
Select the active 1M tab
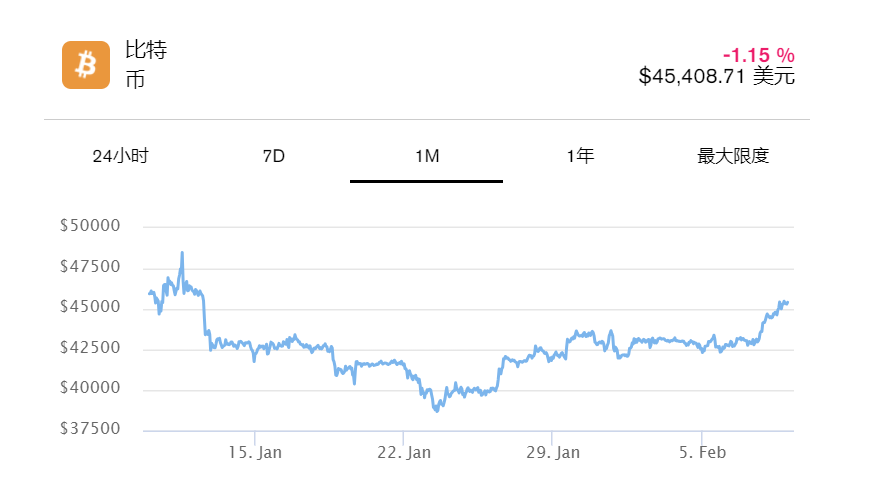pyautogui.click(x=427, y=156)
